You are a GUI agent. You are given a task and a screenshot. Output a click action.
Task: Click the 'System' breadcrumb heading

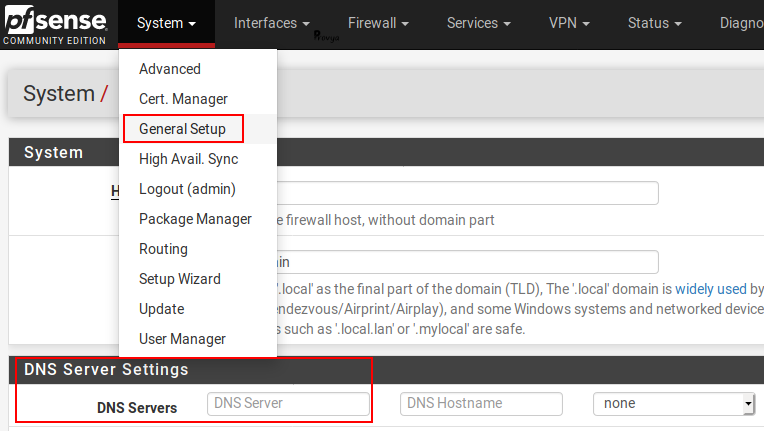coord(59,94)
